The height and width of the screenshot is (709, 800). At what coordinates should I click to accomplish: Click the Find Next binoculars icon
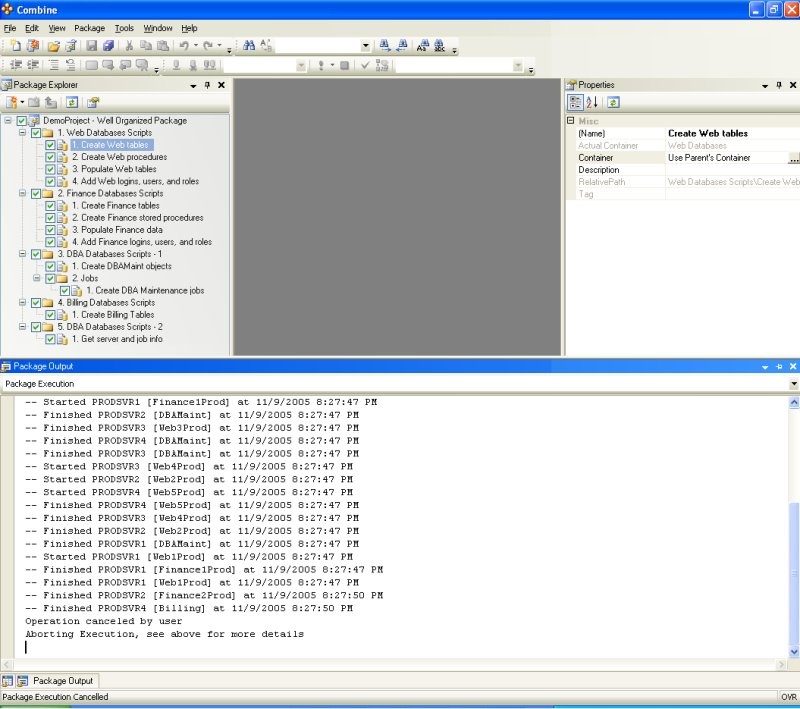pyautogui.click(x=385, y=46)
